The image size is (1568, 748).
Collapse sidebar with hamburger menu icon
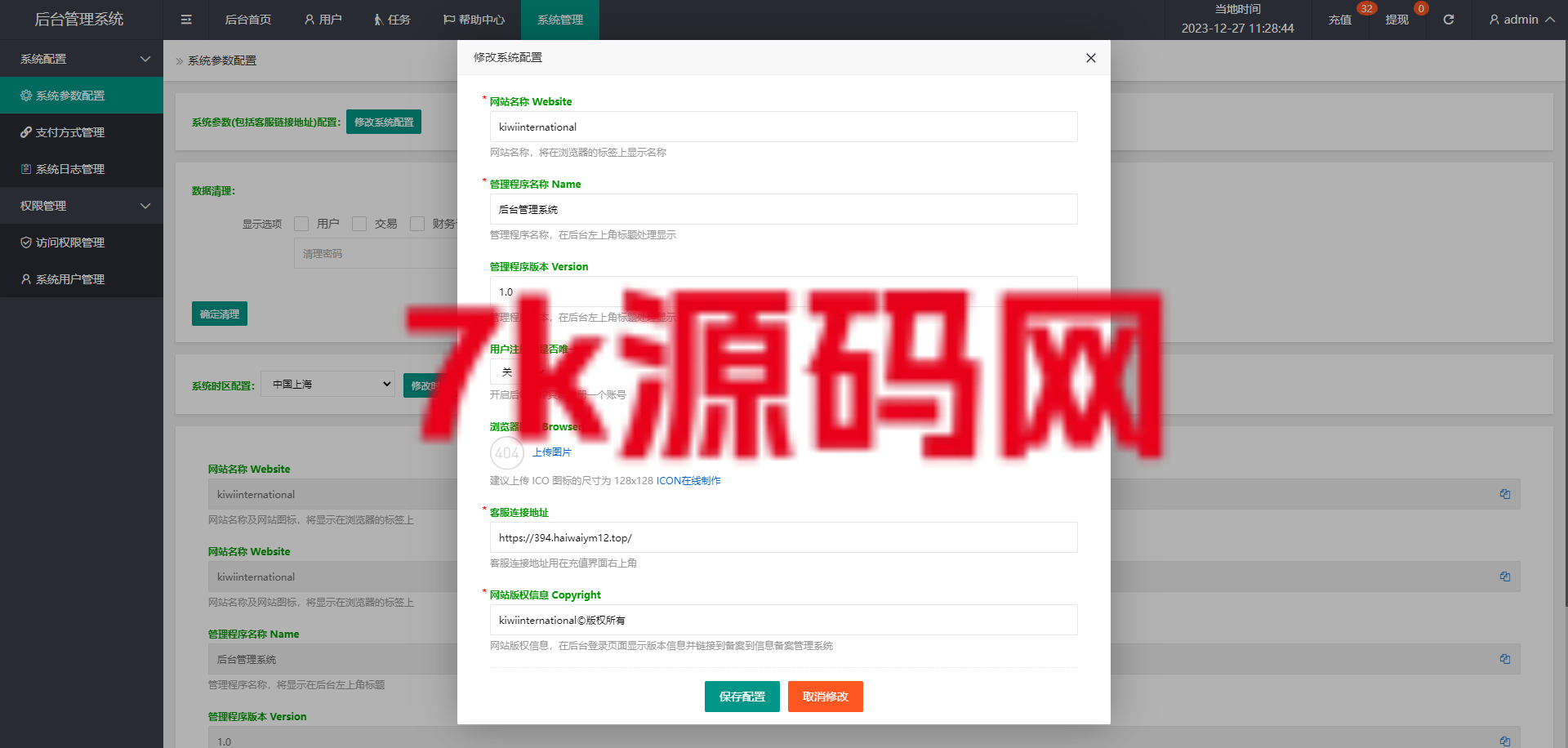(x=186, y=20)
